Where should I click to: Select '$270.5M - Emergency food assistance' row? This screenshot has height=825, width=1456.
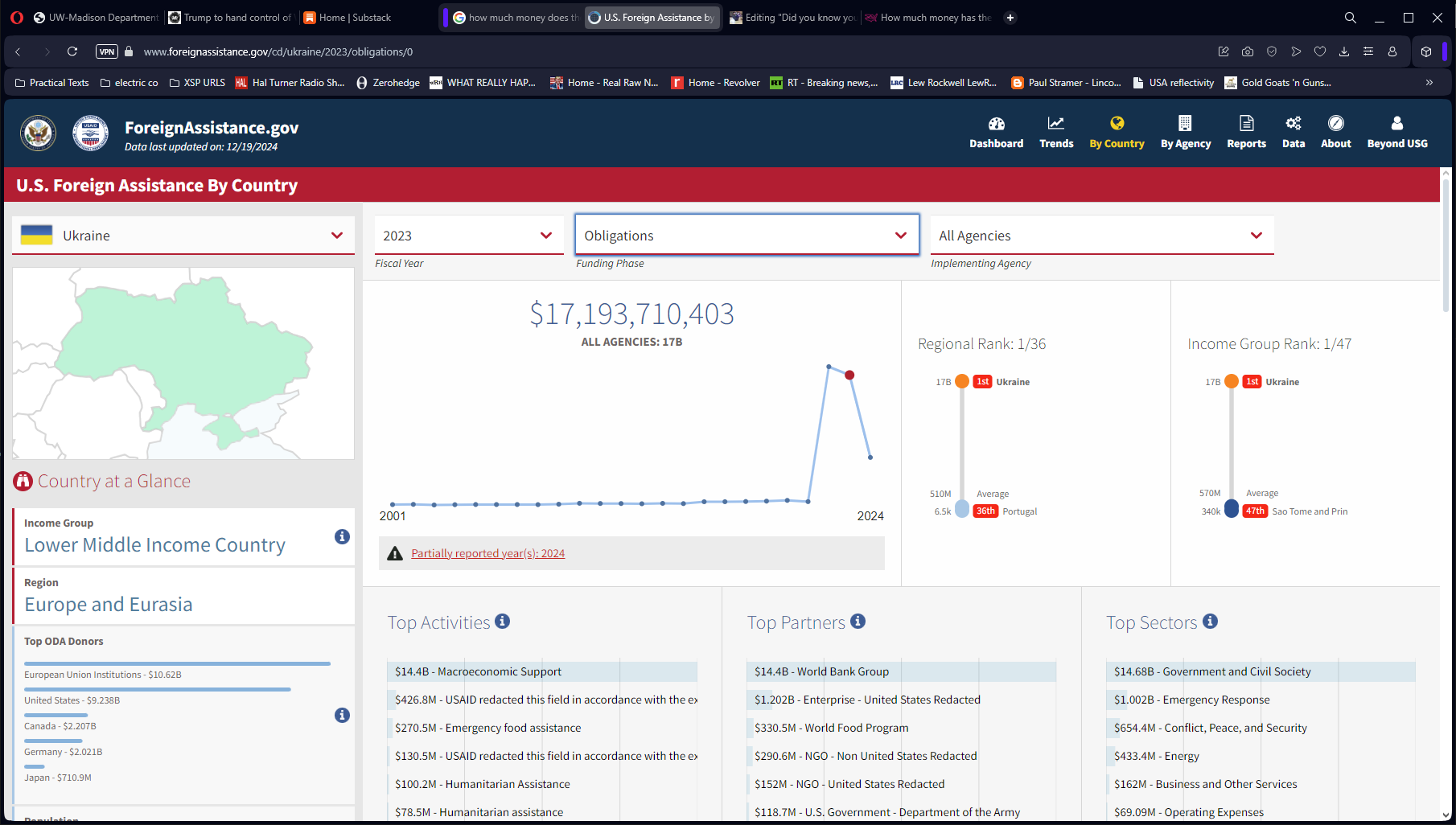[x=541, y=728]
